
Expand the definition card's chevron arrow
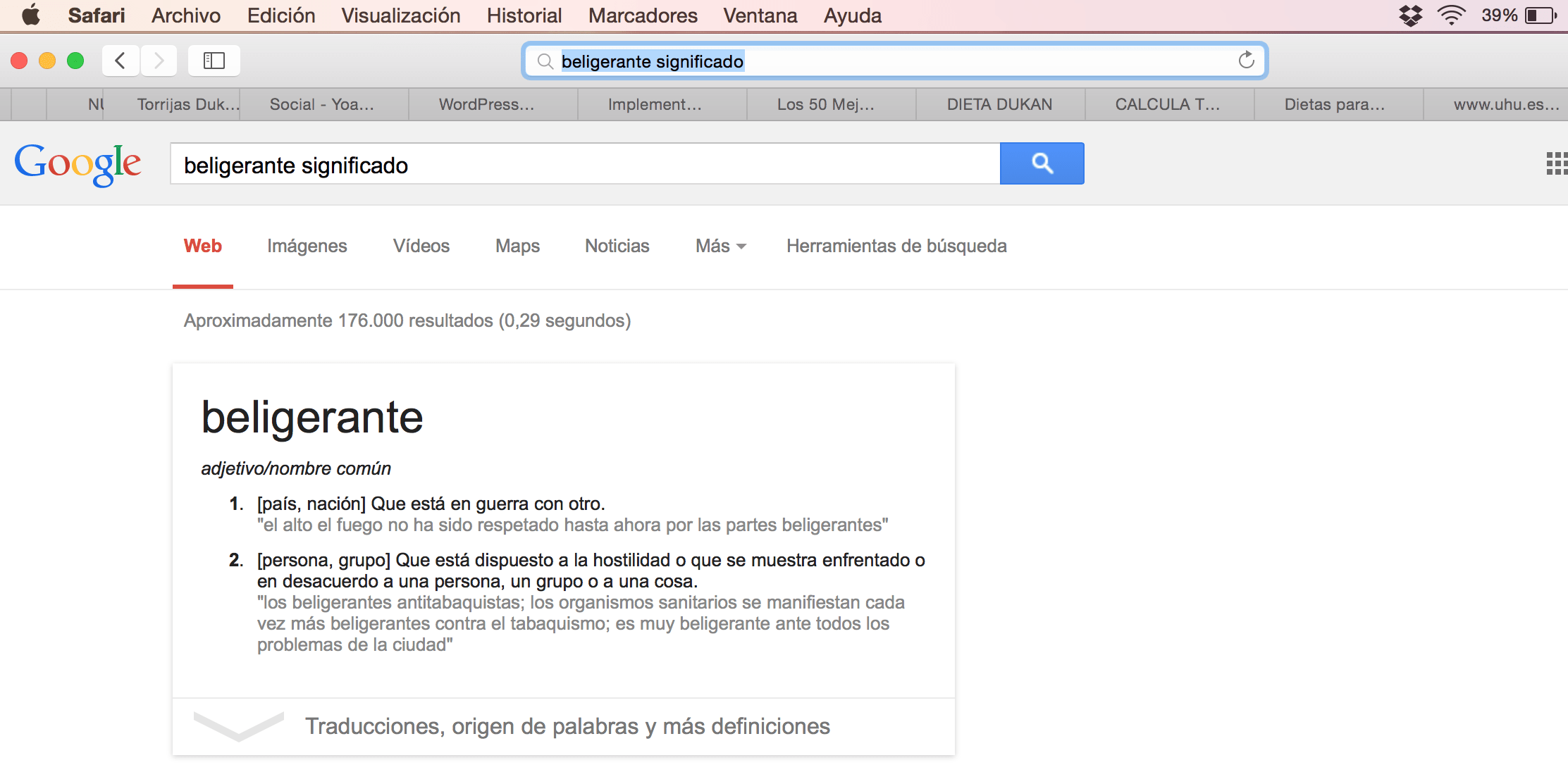238,726
